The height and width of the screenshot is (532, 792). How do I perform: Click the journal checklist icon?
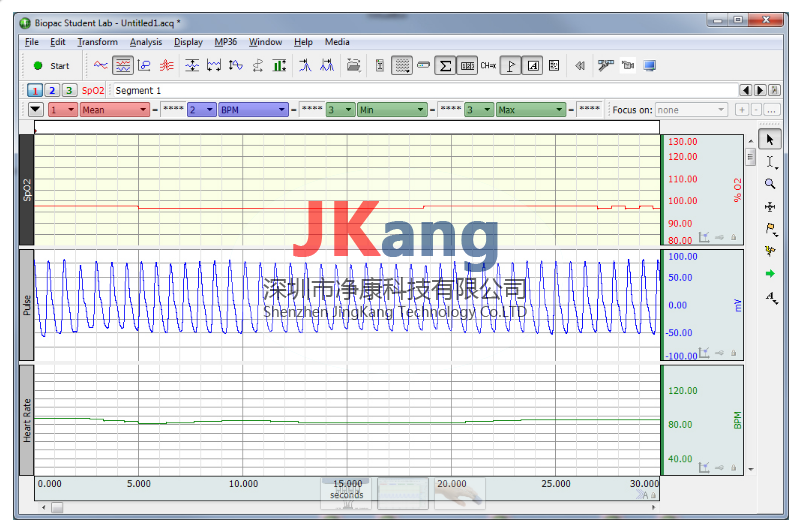click(554, 65)
